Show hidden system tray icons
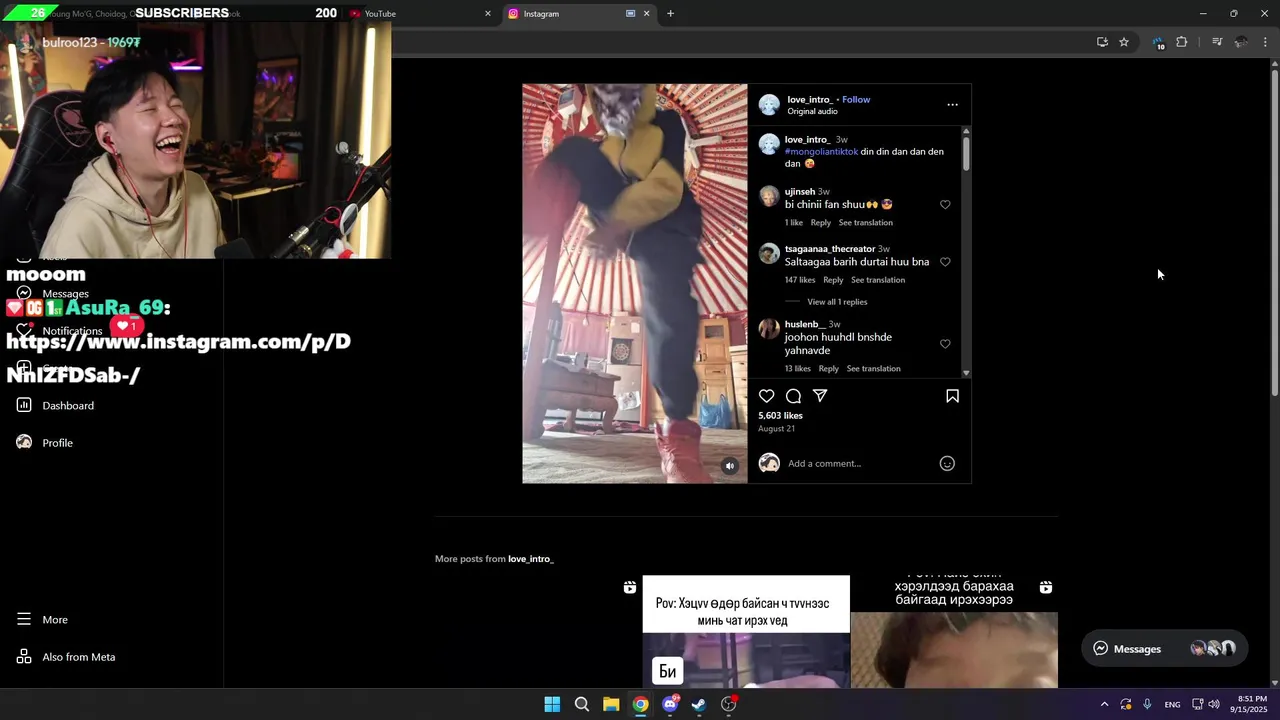Image resolution: width=1280 pixels, height=720 pixels. point(1104,704)
